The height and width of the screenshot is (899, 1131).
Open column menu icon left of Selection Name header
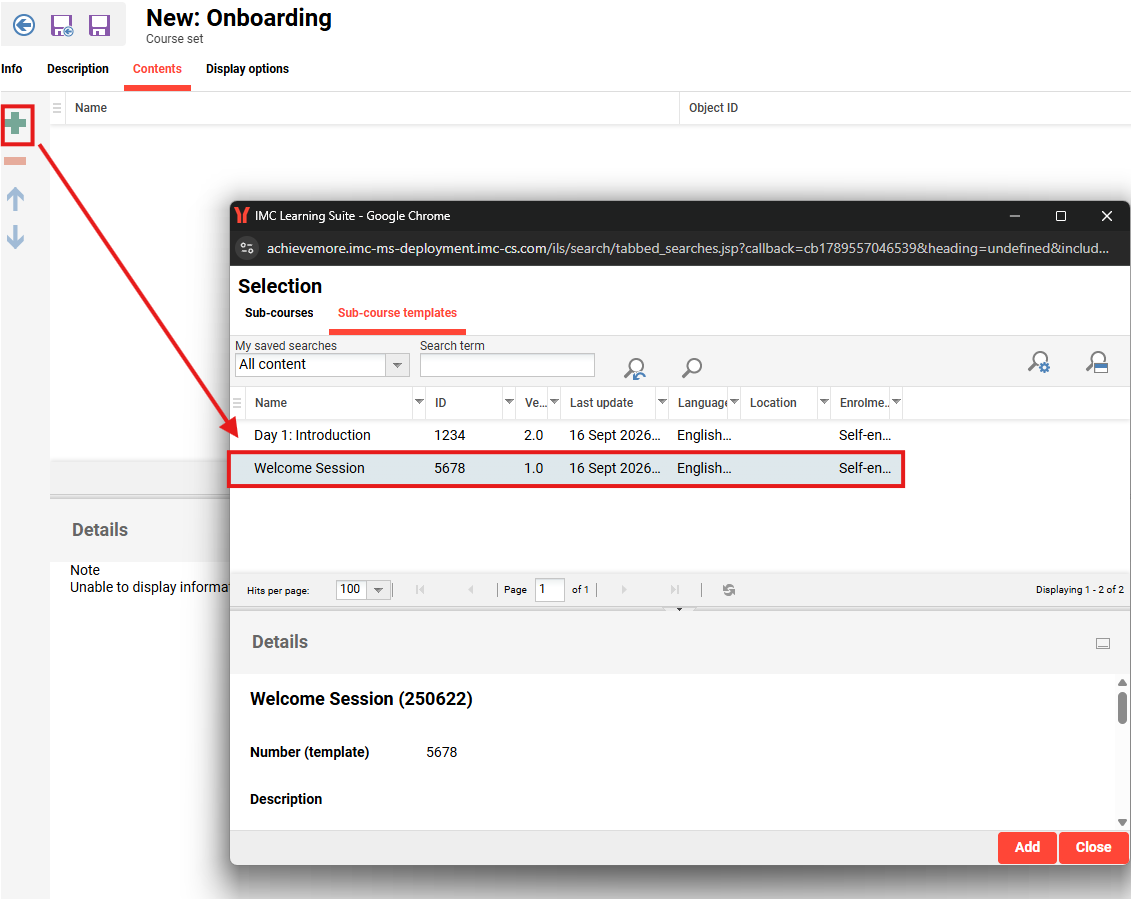click(237, 403)
